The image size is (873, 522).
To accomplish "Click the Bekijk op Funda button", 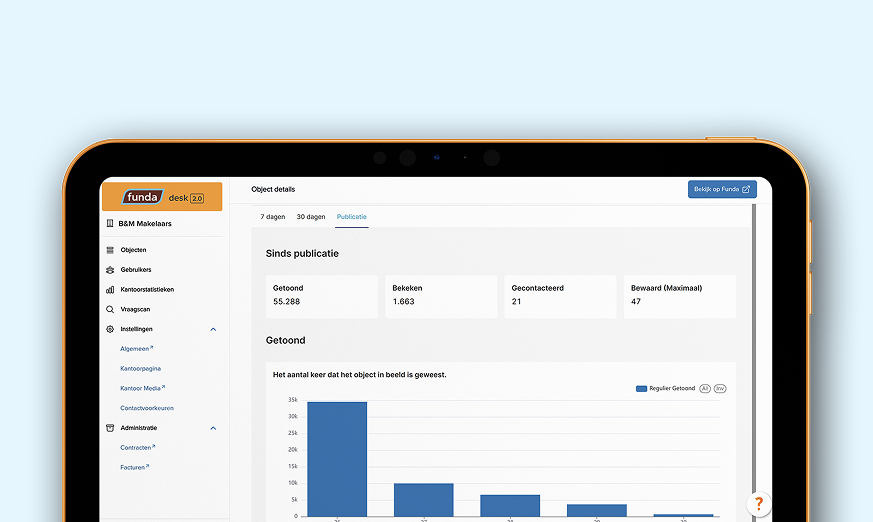I will point(722,189).
